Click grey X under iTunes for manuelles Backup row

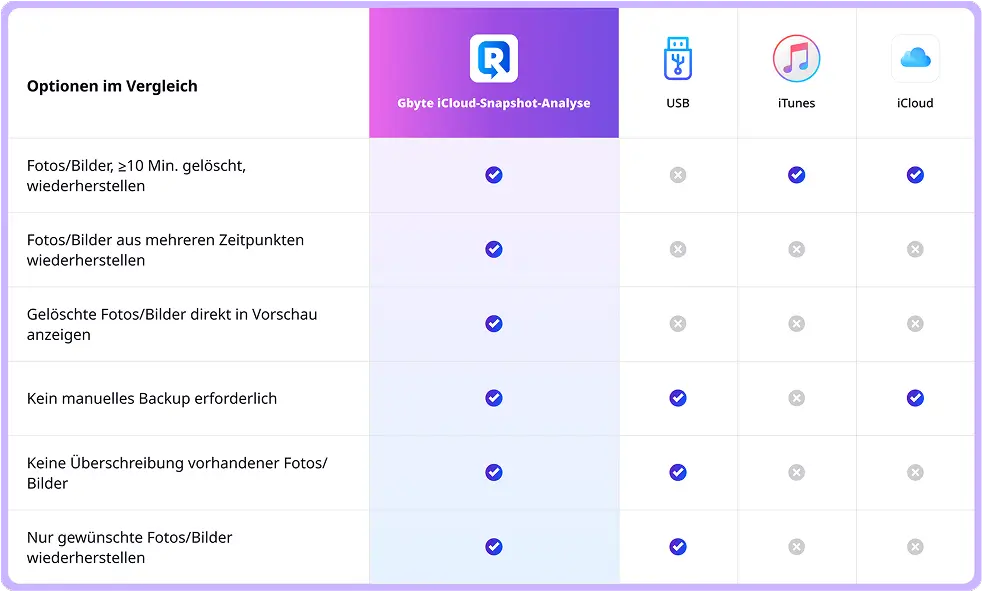coord(796,398)
